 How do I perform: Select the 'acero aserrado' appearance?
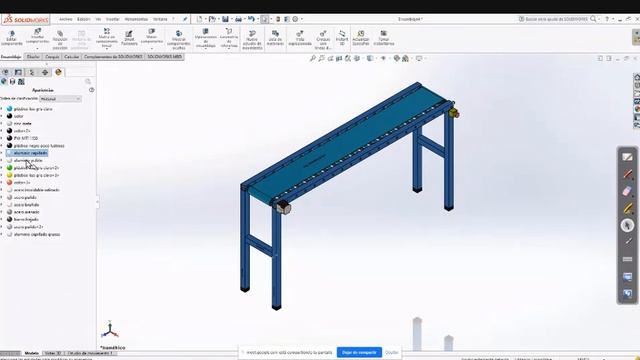click(x=27, y=212)
